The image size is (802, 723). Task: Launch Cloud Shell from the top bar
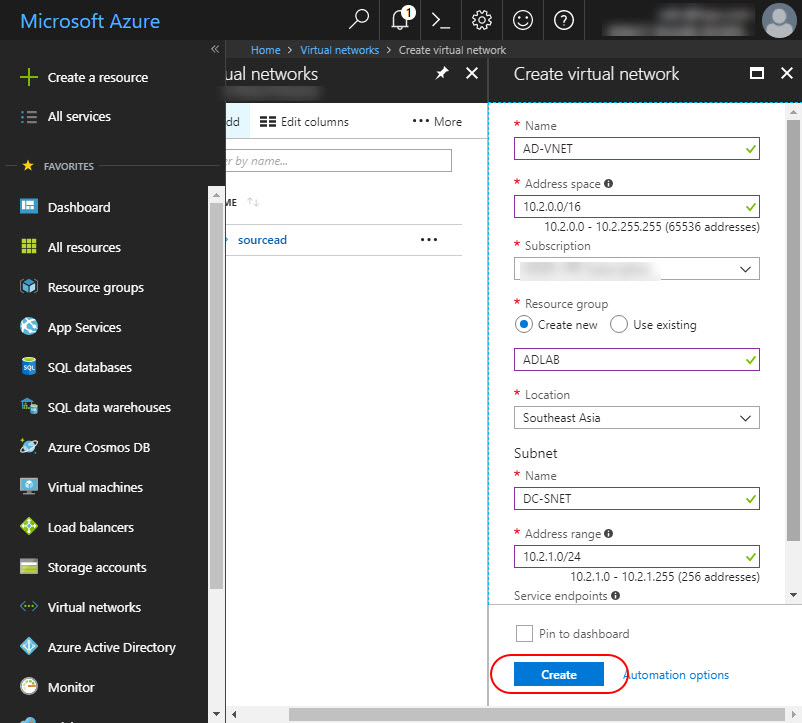click(x=440, y=20)
